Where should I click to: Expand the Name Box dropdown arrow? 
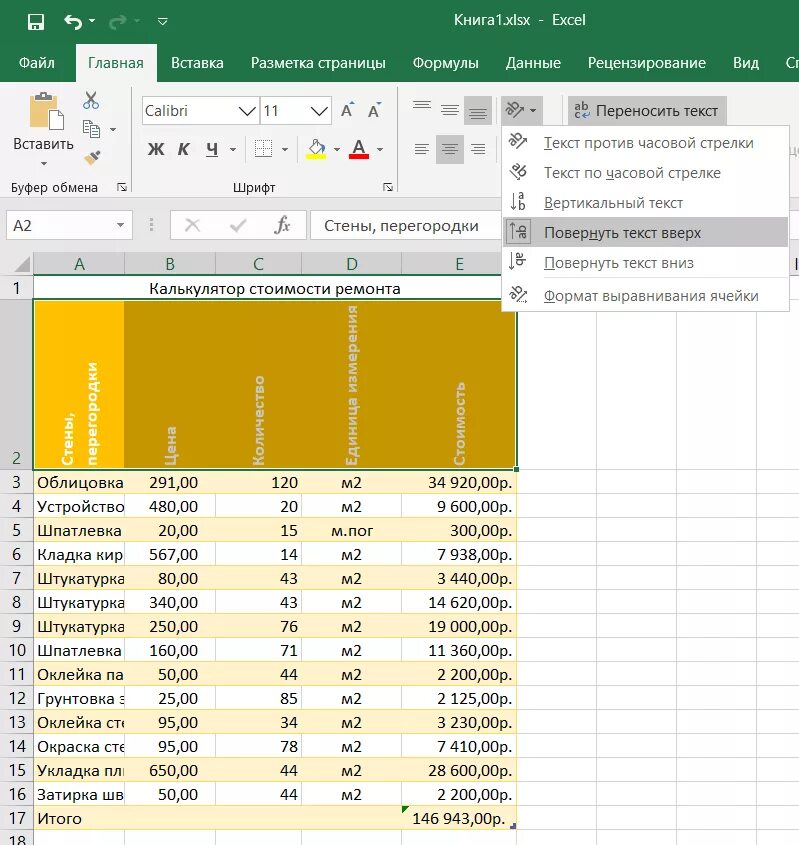(121, 225)
